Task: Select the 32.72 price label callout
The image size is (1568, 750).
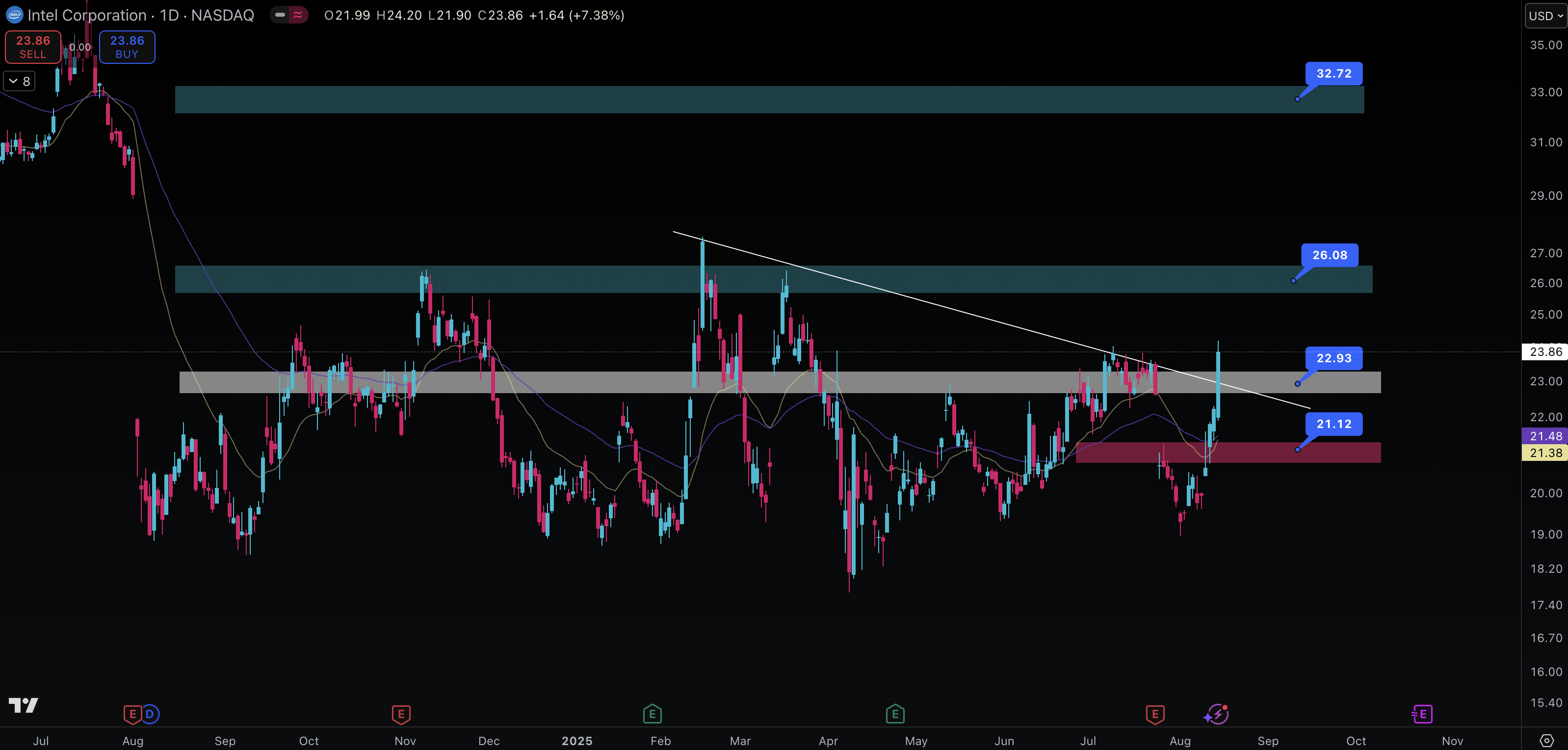Action: 1333,74
